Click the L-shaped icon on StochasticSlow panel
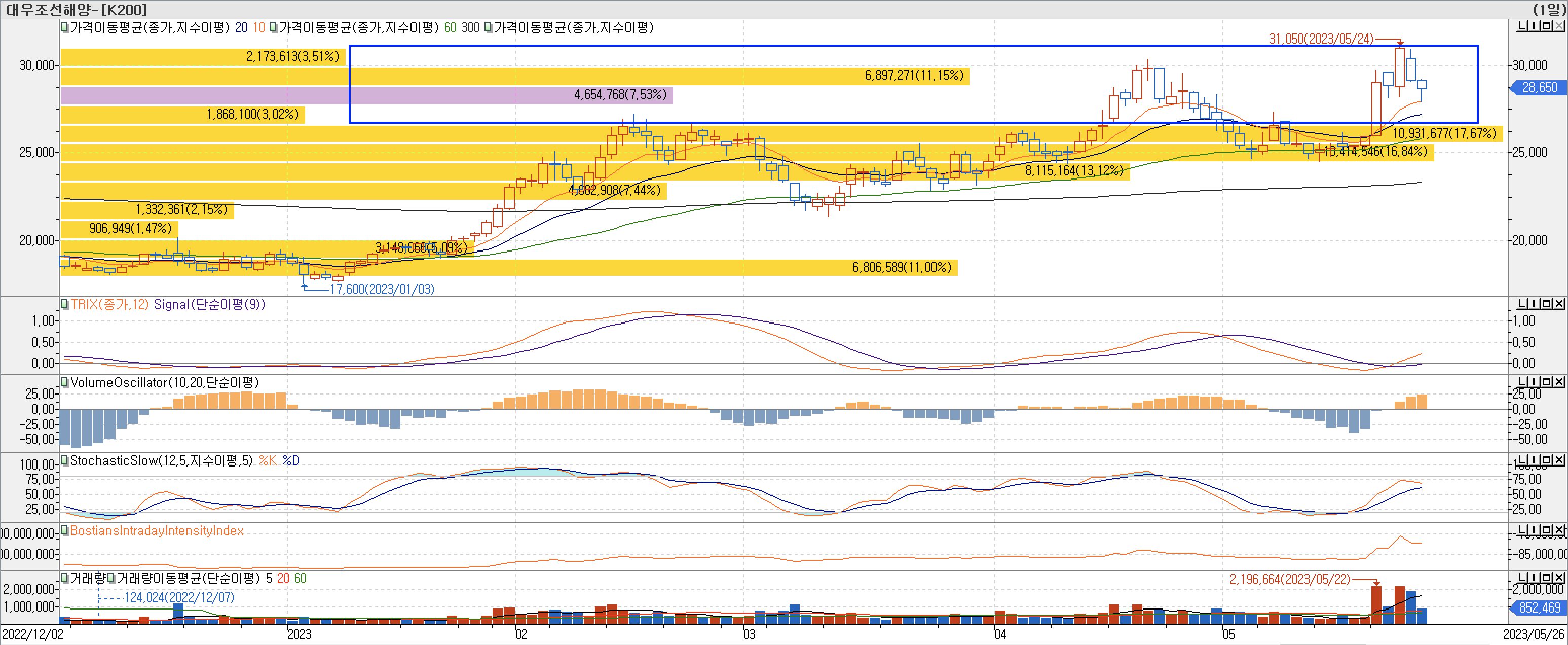 pos(1523,460)
